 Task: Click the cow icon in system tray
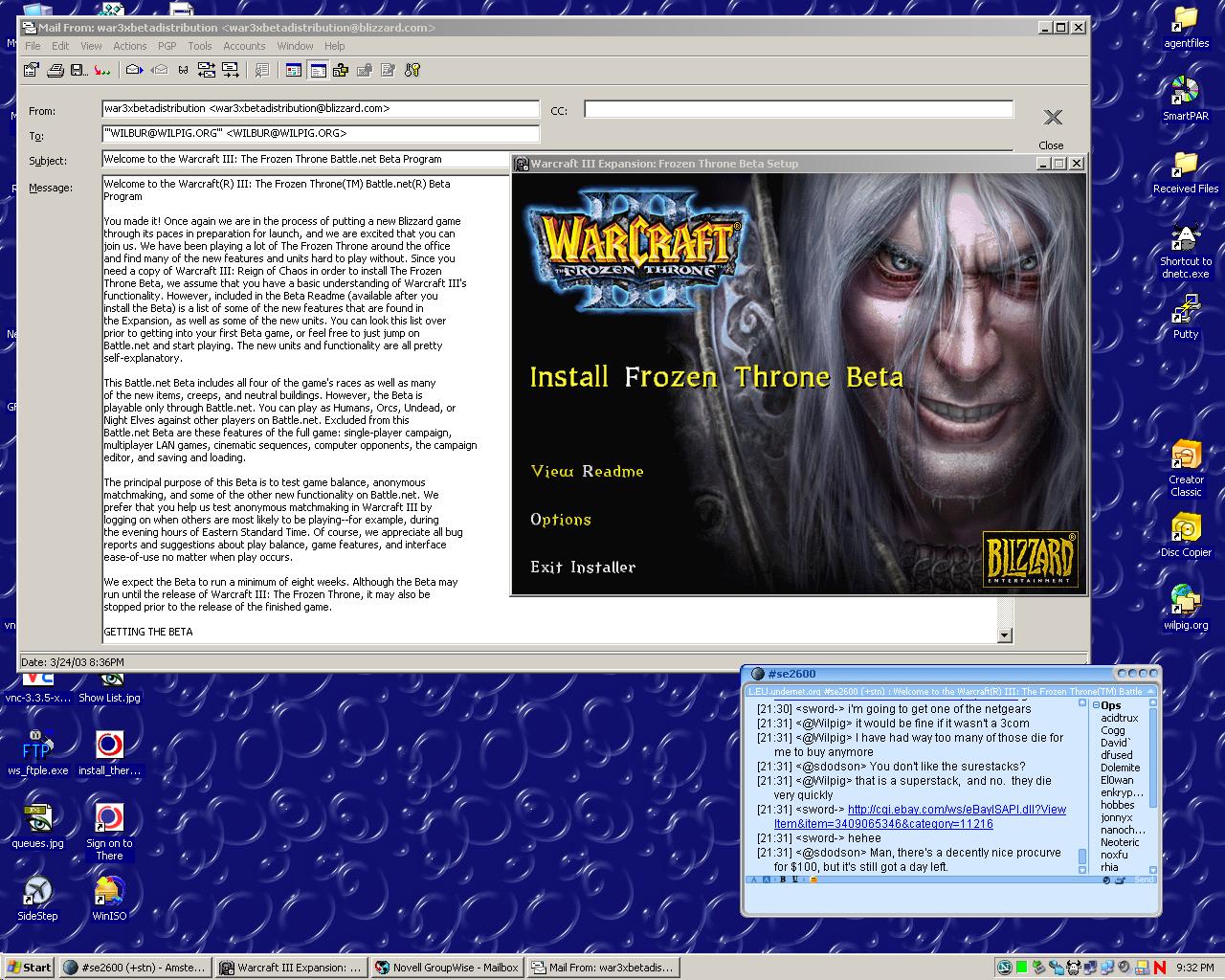(1073, 968)
